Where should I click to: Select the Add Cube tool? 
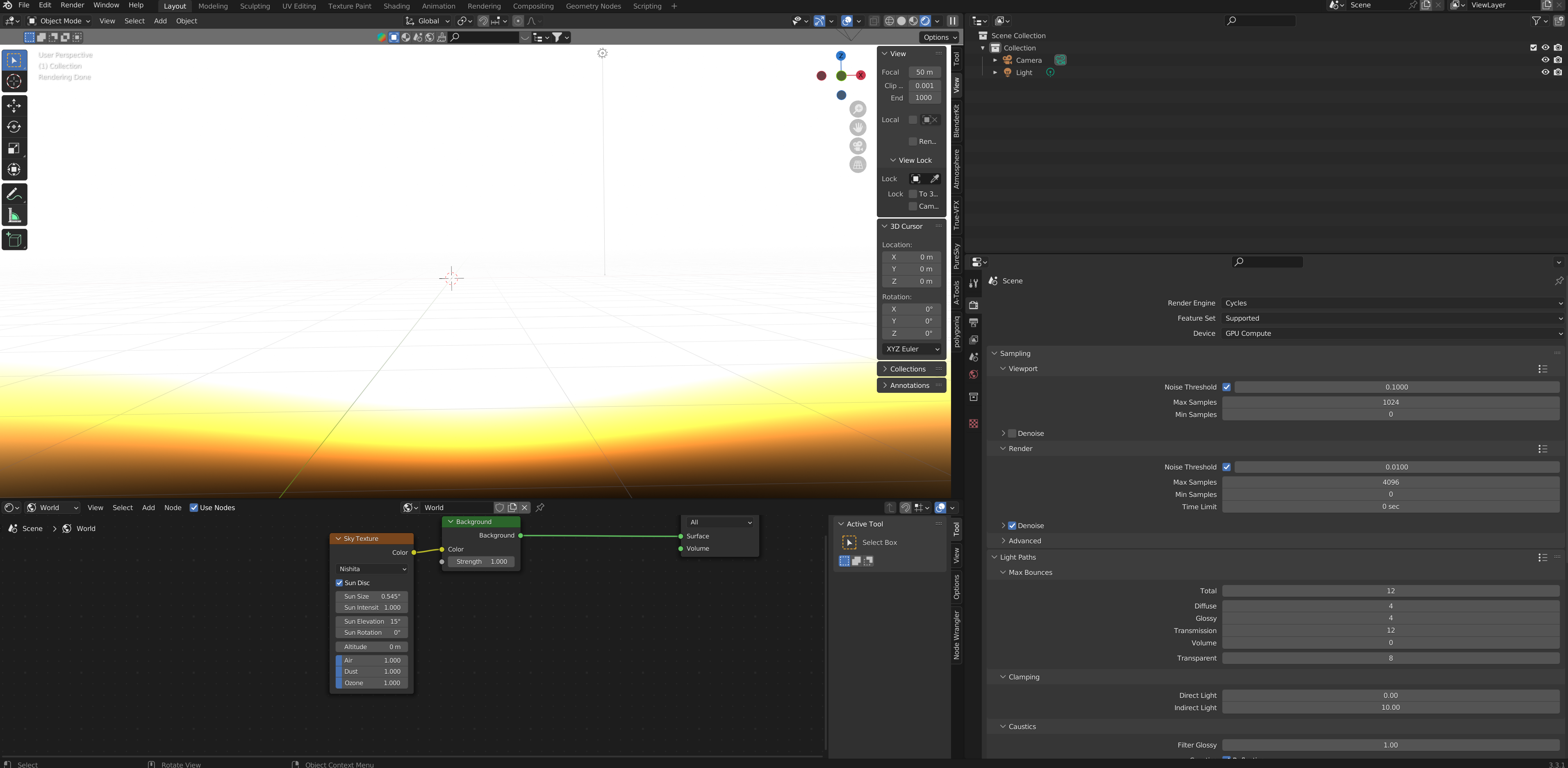click(x=14, y=239)
